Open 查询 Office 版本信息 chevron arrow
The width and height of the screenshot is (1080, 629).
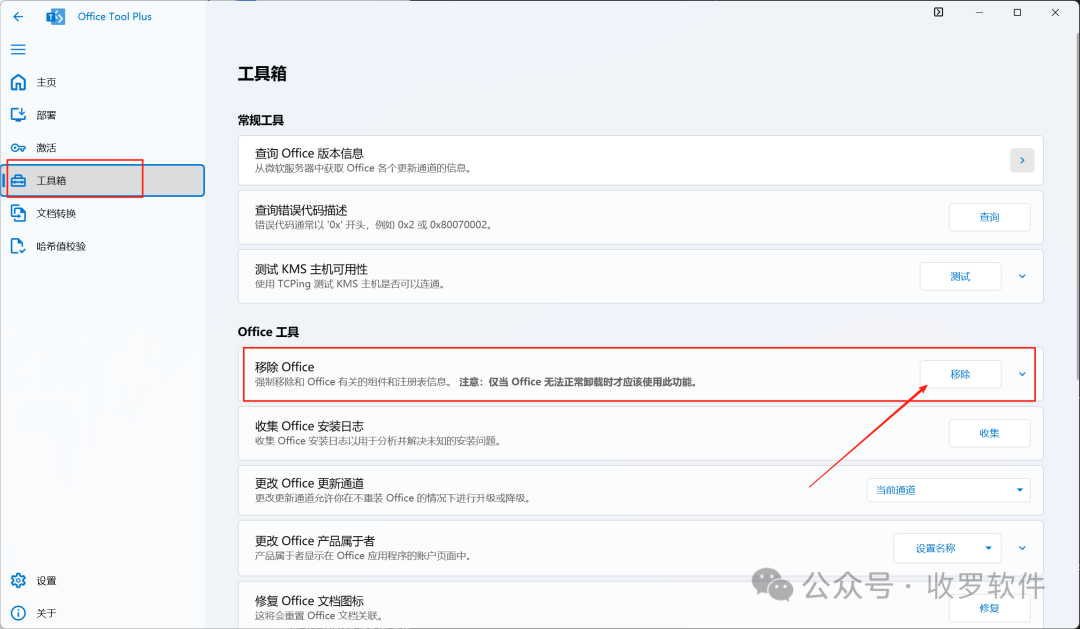tap(1022, 161)
